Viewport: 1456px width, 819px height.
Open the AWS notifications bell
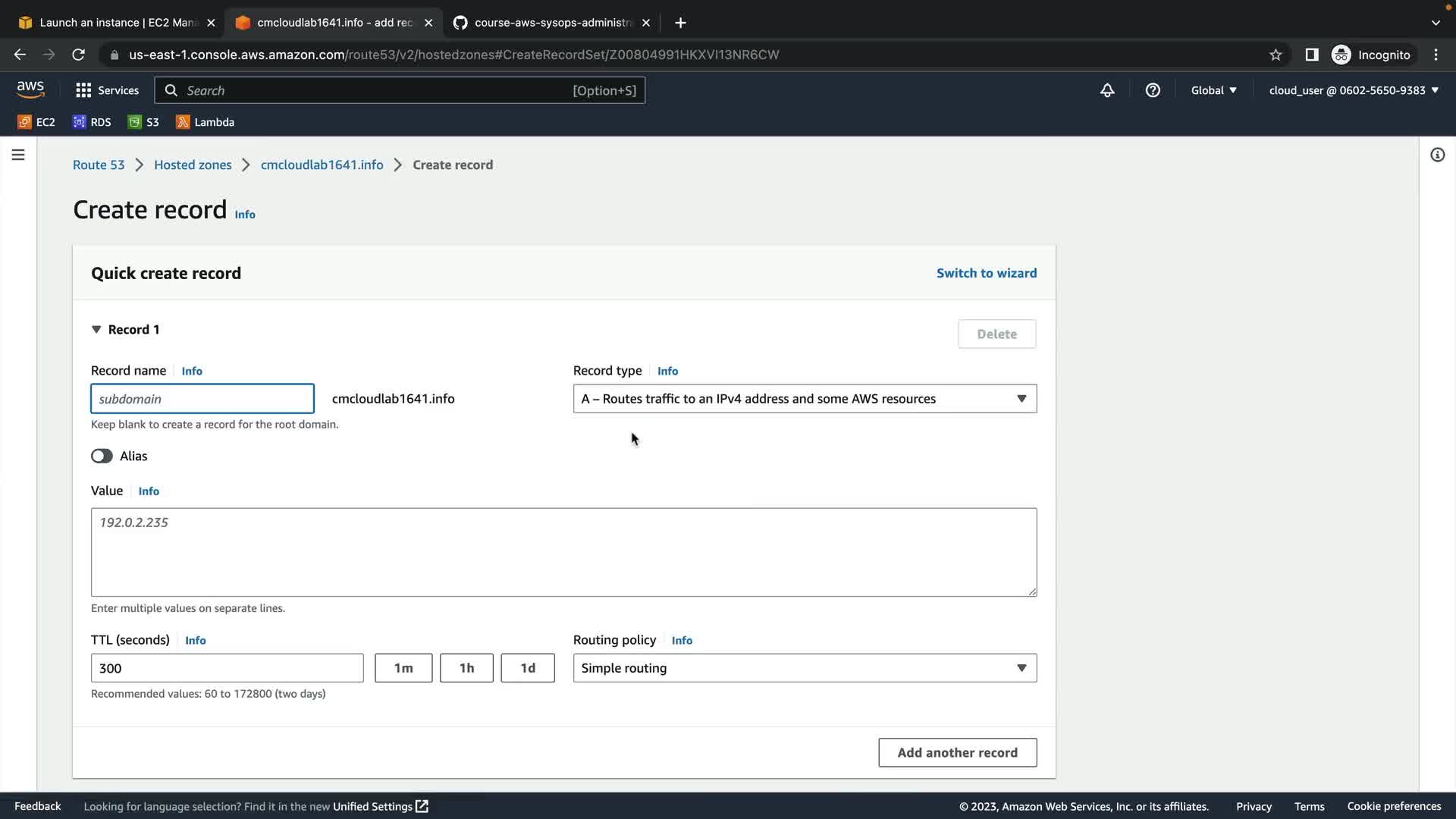(x=1107, y=90)
